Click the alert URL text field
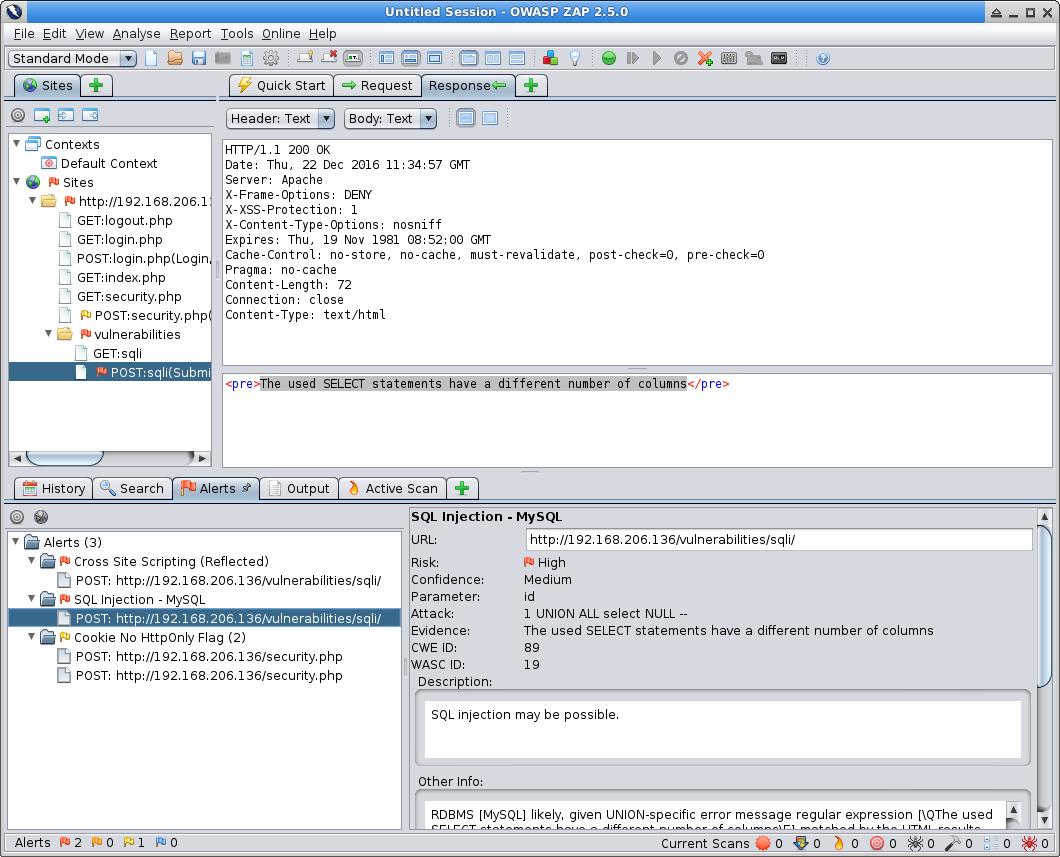This screenshot has width=1060, height=857. [x=779, y=539]
